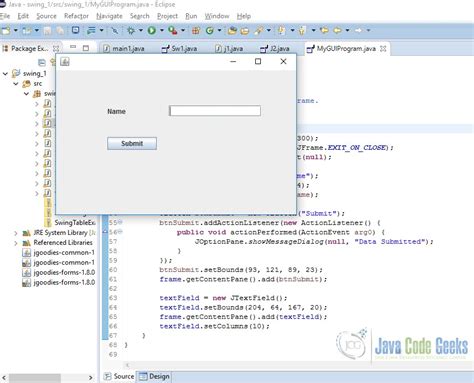Click the Save disk icon in the toolbar

coord(48,31)
